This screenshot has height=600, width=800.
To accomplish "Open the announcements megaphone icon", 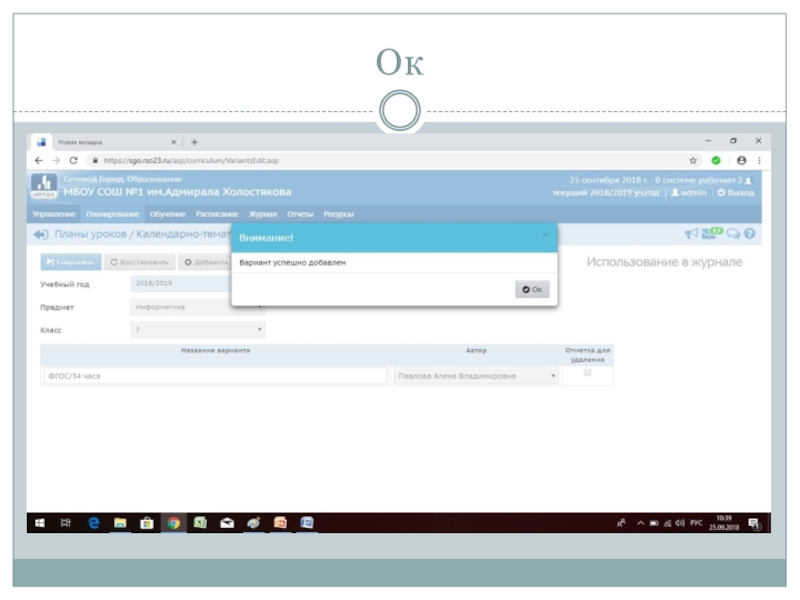I will click(x=691, y=234).
